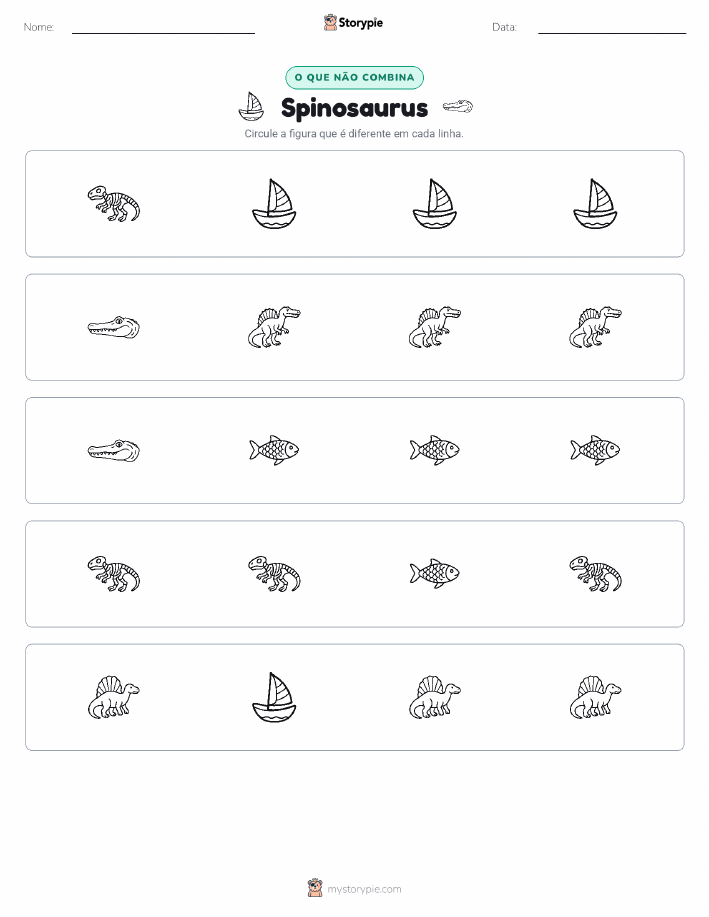Select the last sailboat in the first row
The height and width of the screenshot is (917, 709).
pos(595,204)
